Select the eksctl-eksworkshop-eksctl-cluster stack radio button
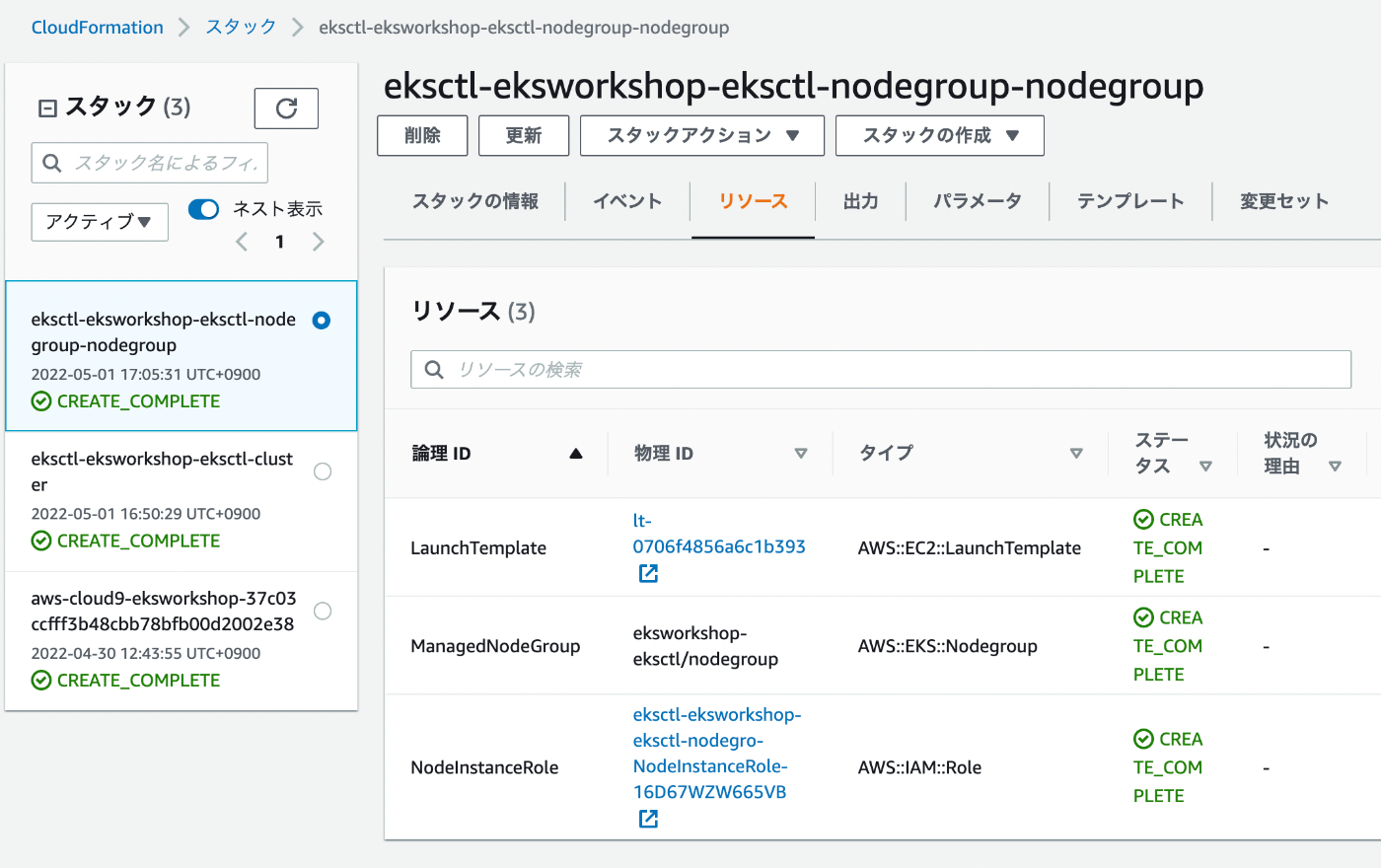The image size is (1381, 868). click(x=323, y=471)
